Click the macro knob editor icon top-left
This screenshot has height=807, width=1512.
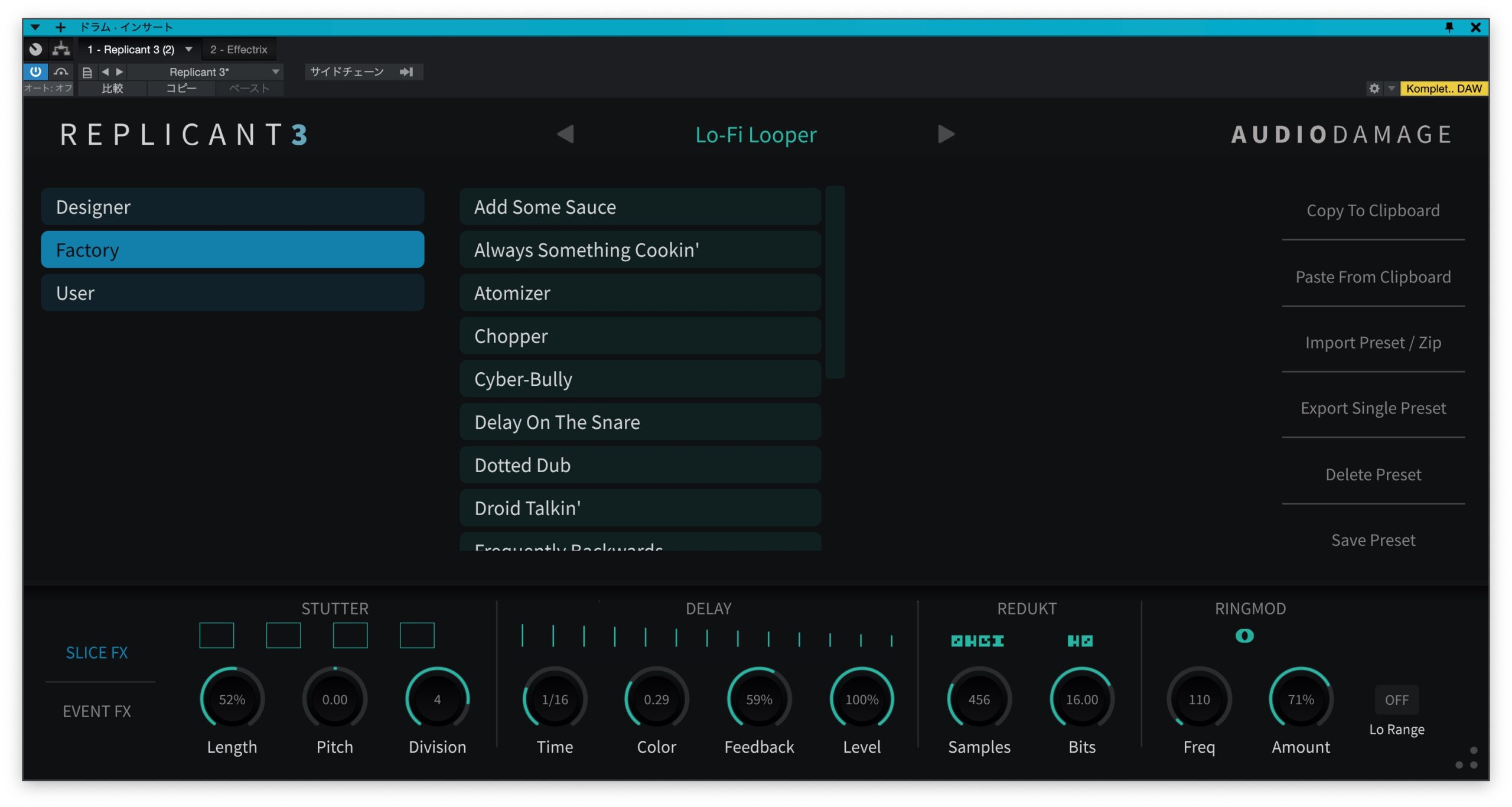[35, 49]
